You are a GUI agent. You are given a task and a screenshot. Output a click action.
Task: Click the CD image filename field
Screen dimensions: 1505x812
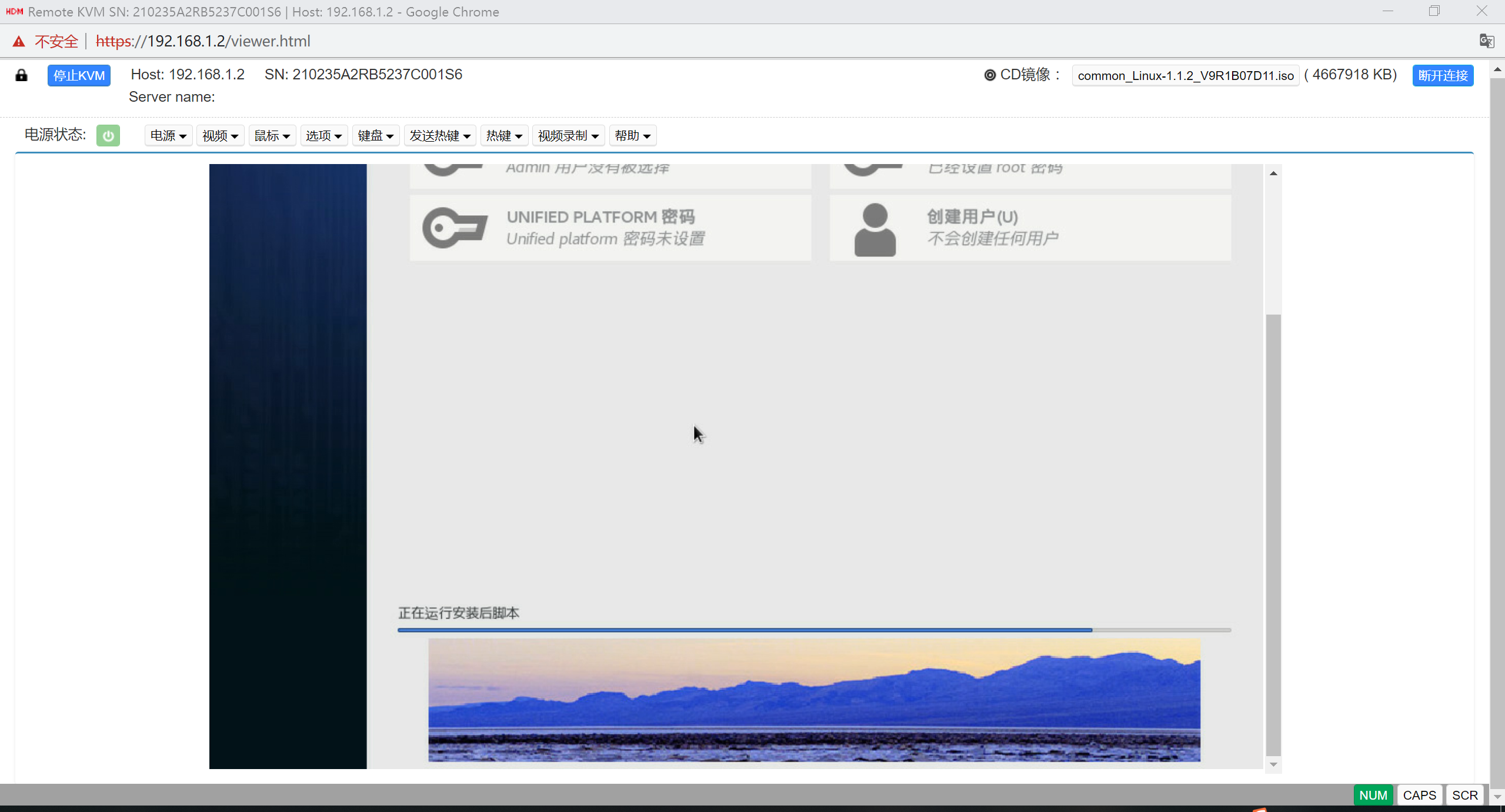click(1185, 75)
